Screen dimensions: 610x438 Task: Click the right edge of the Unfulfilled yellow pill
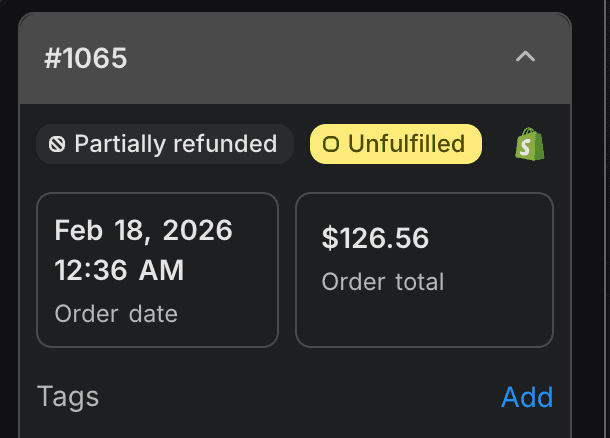tap(475, 144)
